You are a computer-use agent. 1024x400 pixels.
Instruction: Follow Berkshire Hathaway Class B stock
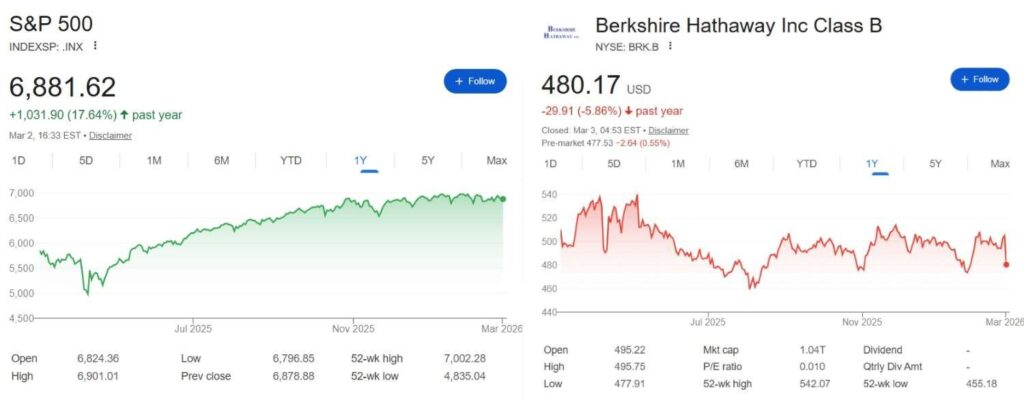click(979, 80)
